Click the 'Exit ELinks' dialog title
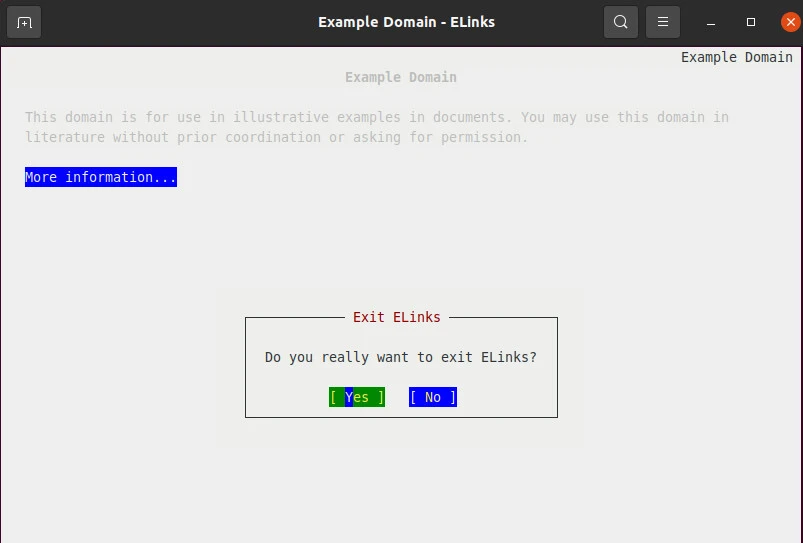The image size is (803, 543). click(396, 317)
